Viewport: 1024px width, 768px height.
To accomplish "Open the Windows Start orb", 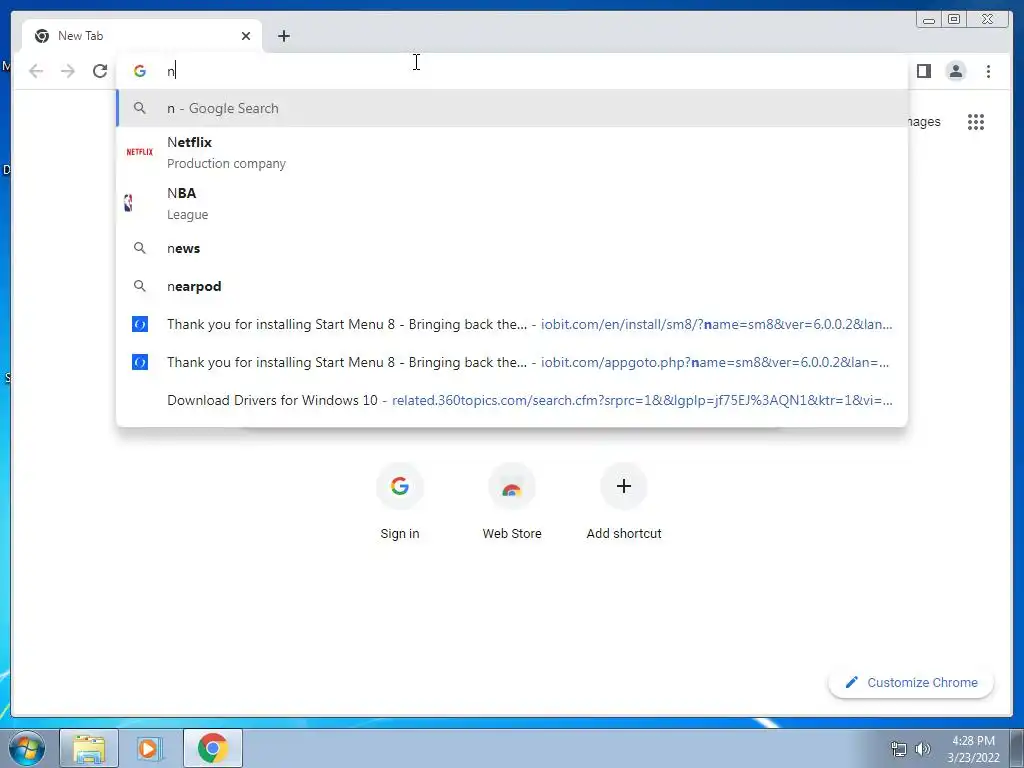I will click(26, 748).
